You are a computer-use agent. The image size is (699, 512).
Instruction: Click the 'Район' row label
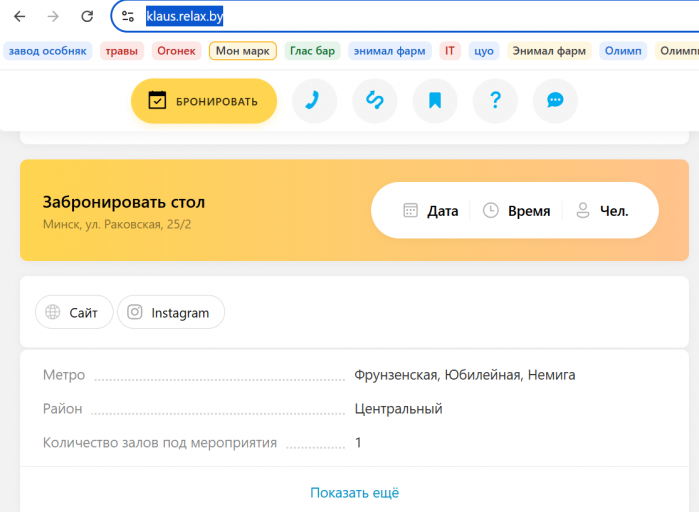[62, 409]
